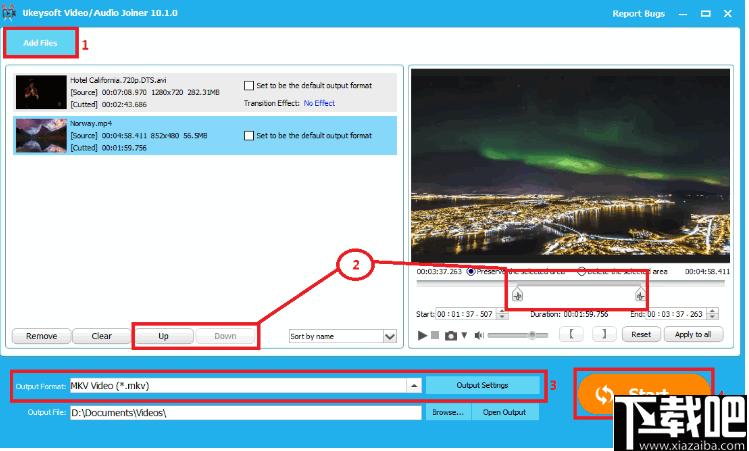
Task: Minimize the Ukeysoft window
Action: click(x=683, y=14)
